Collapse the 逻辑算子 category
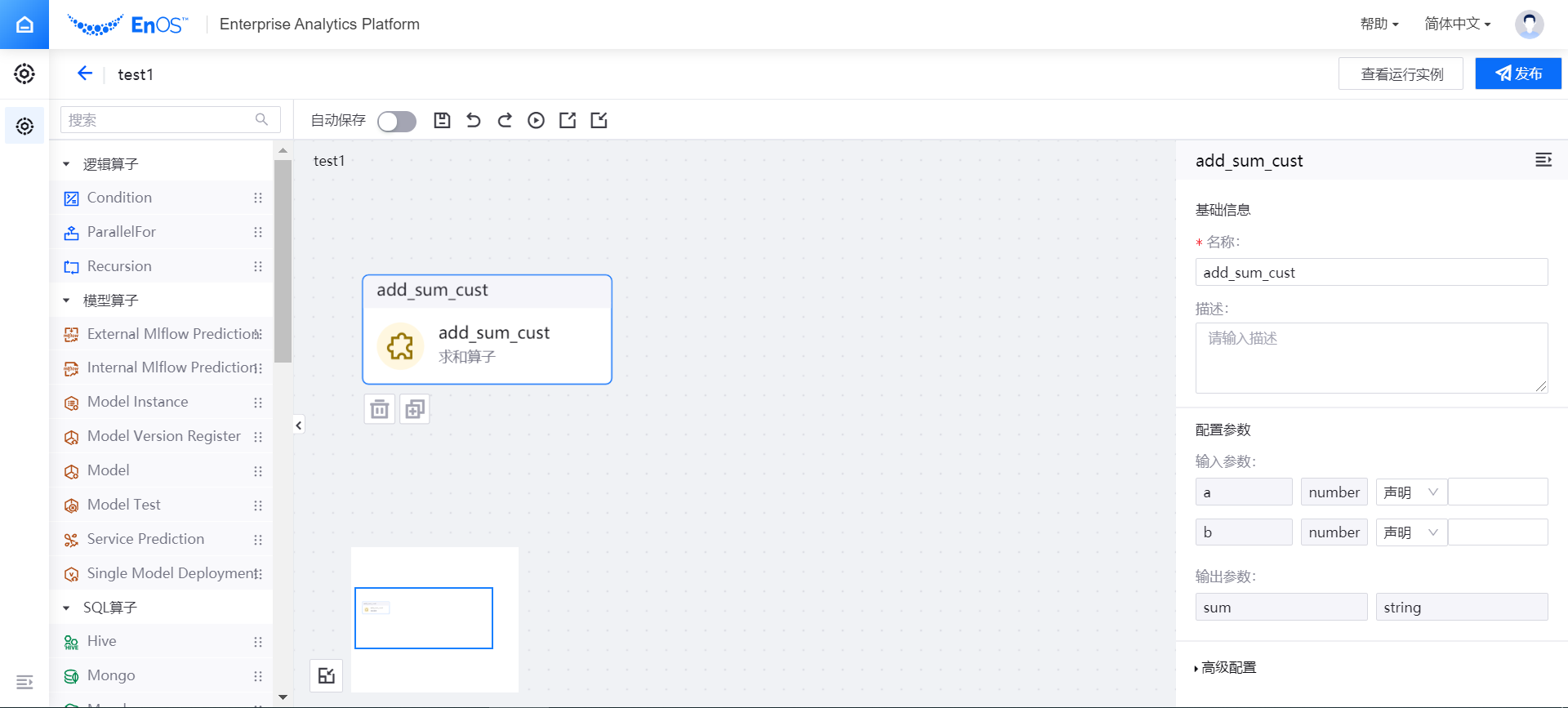The image size is (1568, 708). [66, 164]
